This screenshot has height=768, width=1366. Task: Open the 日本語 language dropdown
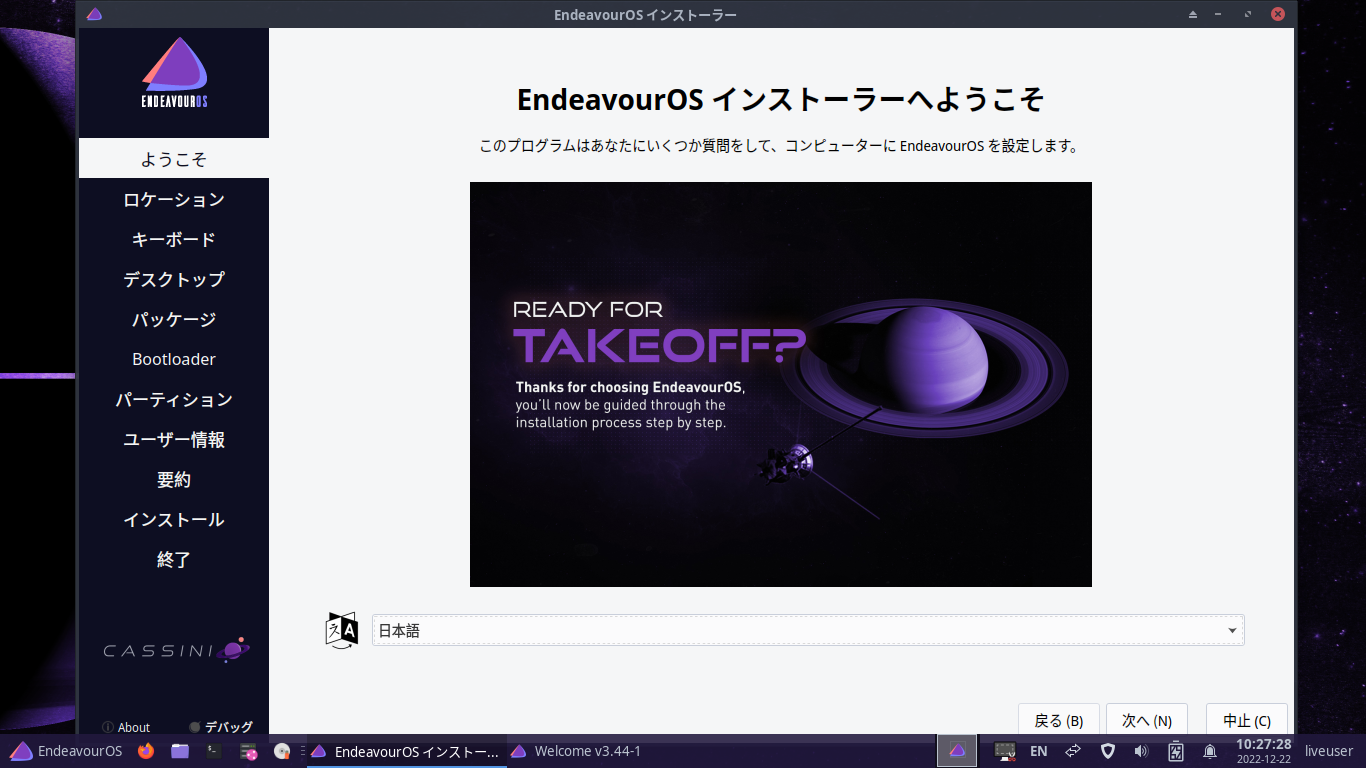click(x=808, y=630)
